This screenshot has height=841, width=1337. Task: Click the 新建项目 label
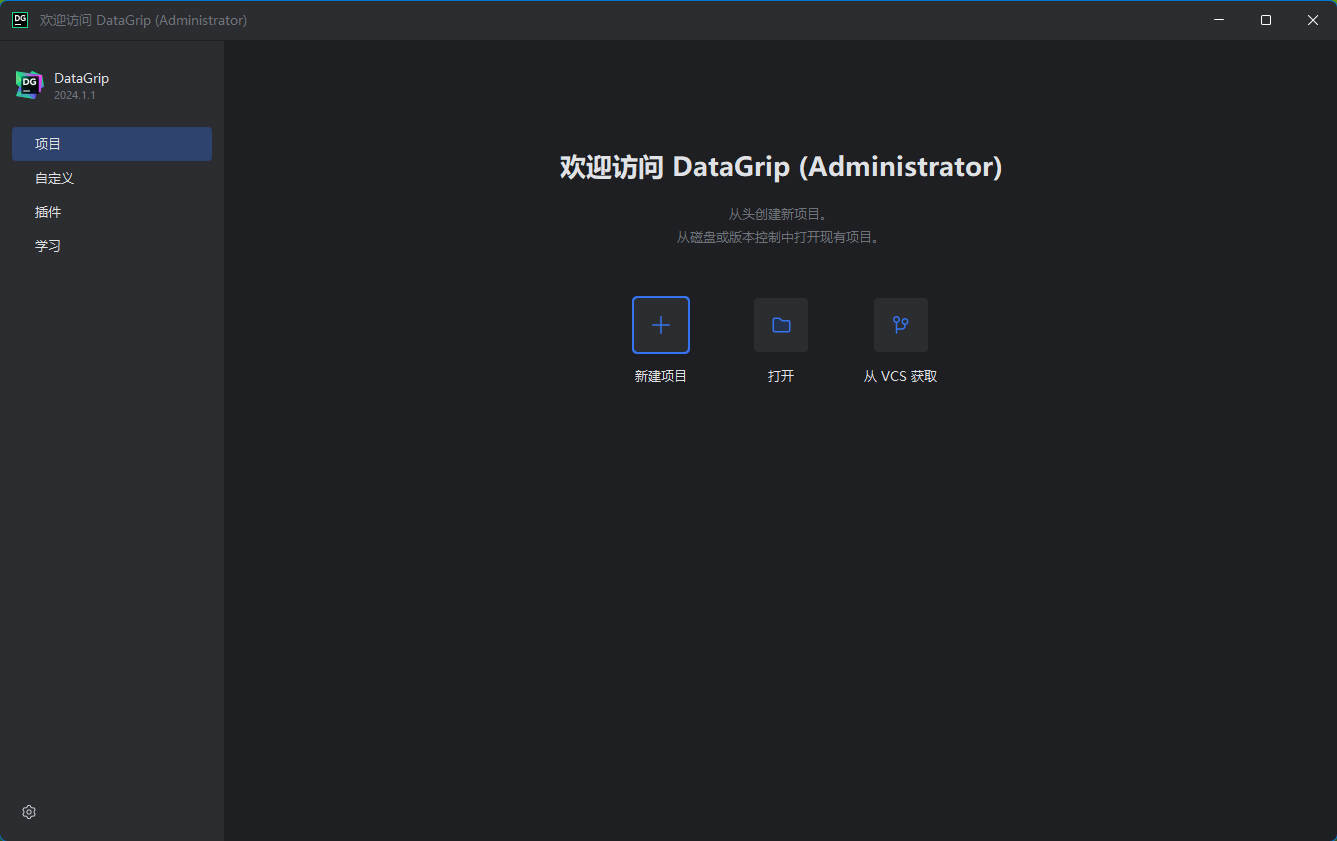click(660, 375)
